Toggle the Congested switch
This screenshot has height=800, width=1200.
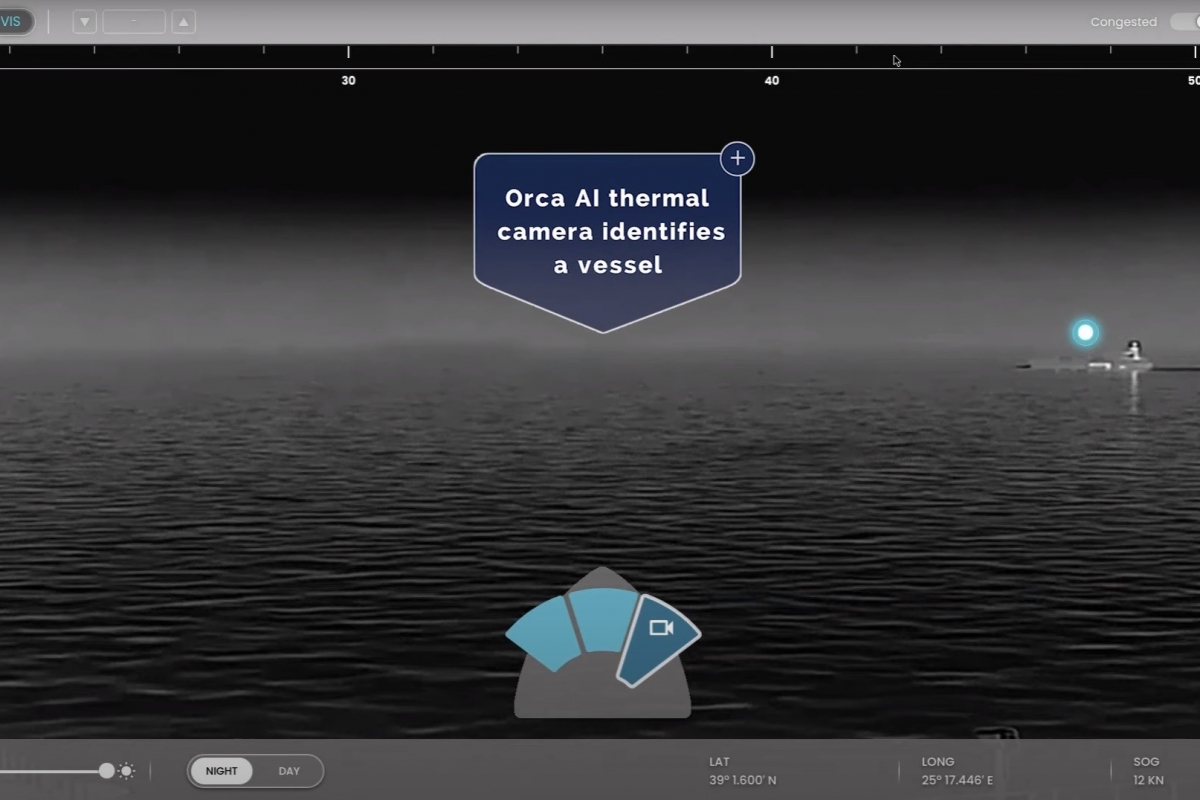(x=1185, y=22)
